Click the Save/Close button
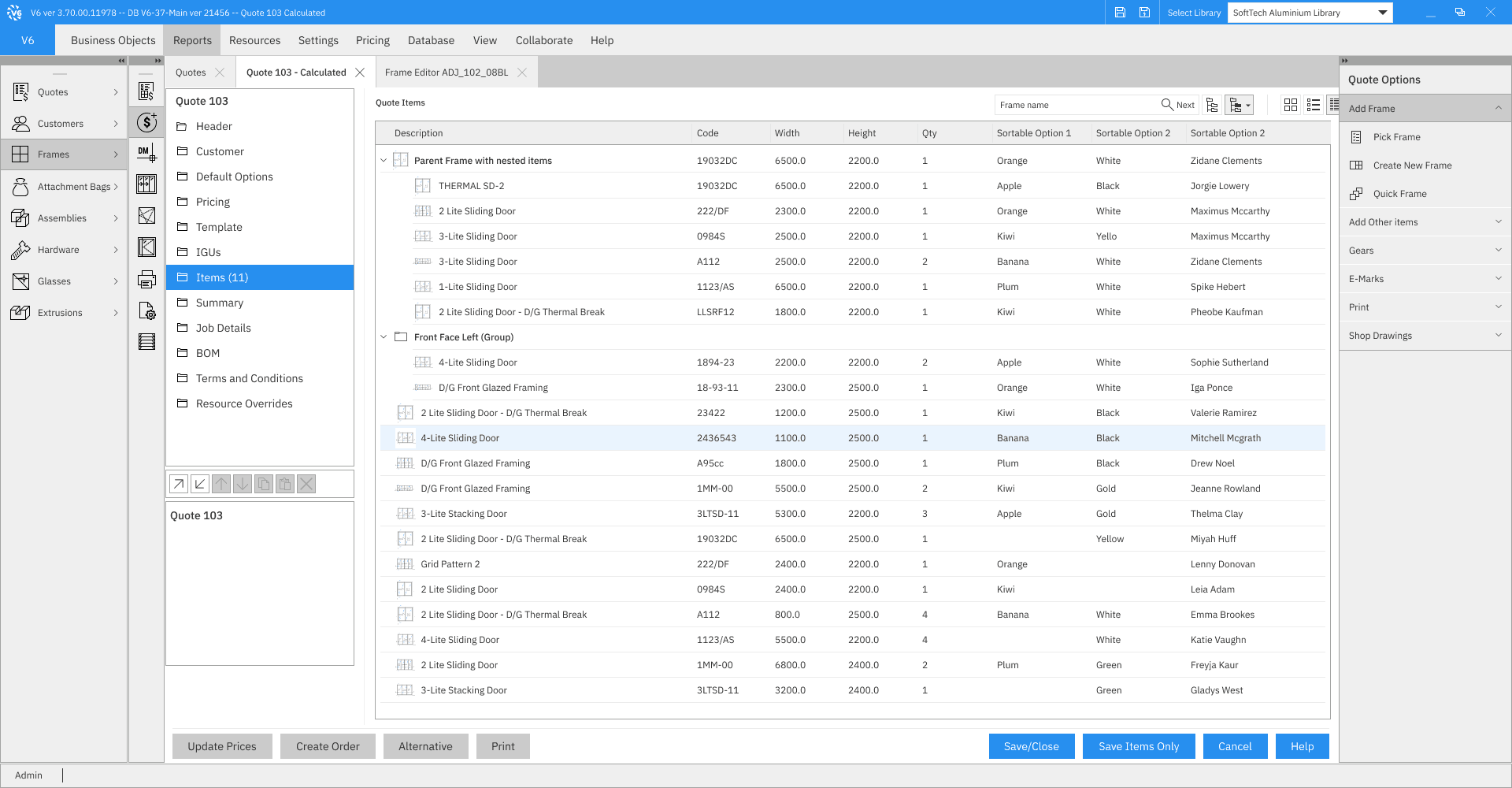The width and height of the screenshot is (1512, 788). tap(1032, 746)
